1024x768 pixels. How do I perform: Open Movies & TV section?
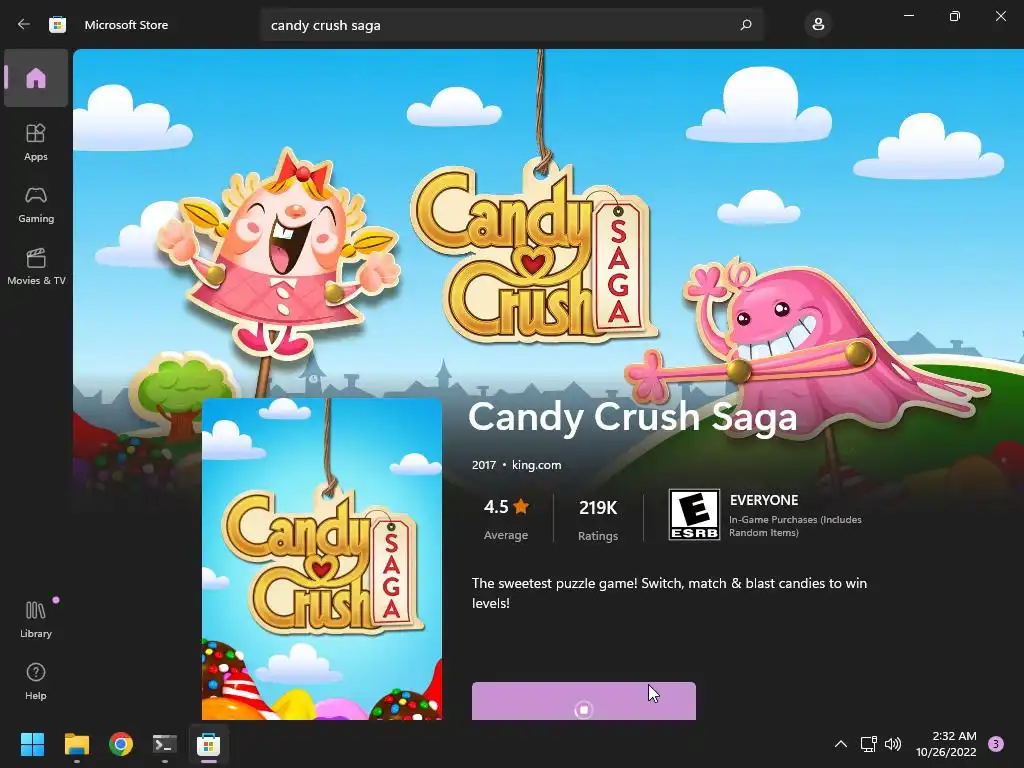(36, 266)
